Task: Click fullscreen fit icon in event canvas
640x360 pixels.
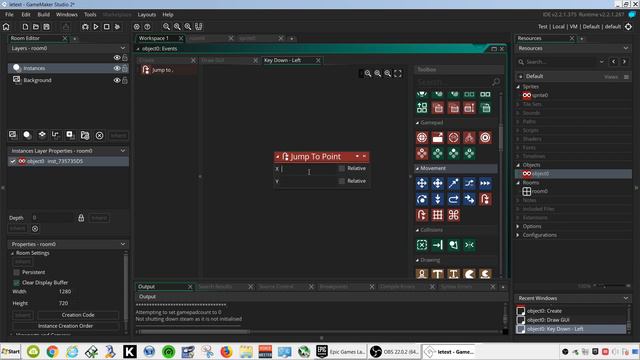Action: click(398, 73)
